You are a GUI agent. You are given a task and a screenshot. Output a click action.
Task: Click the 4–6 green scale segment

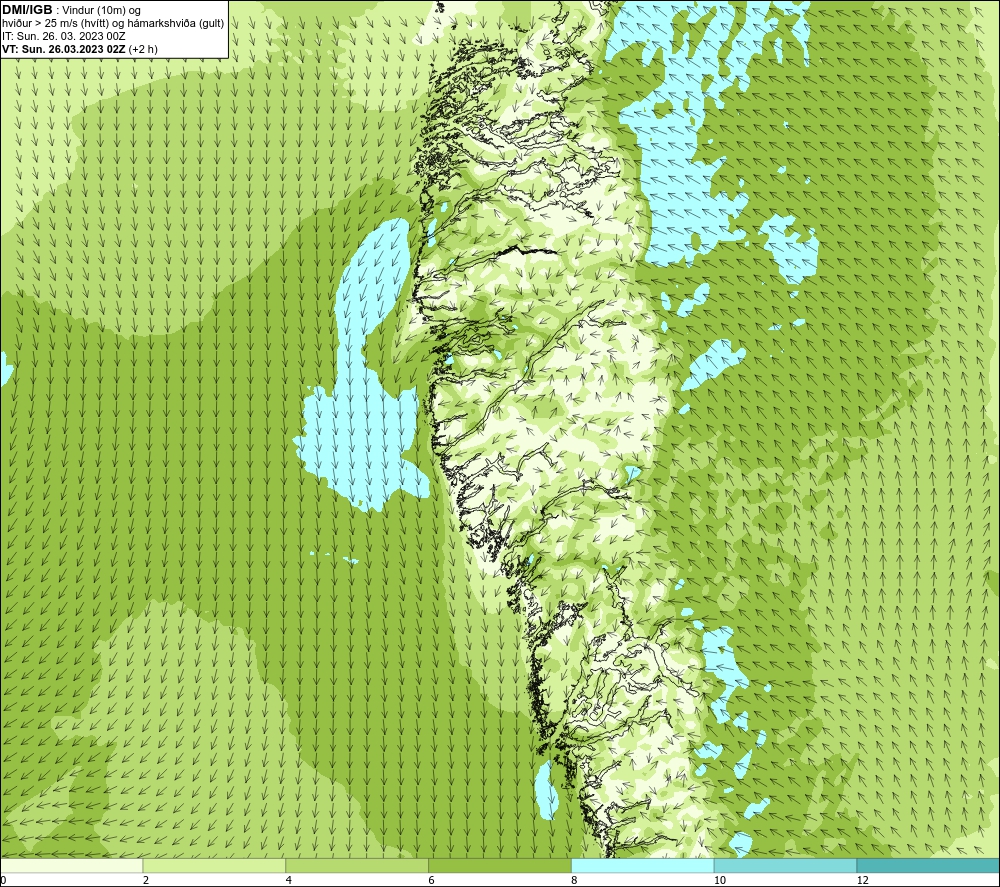(357, 865)
